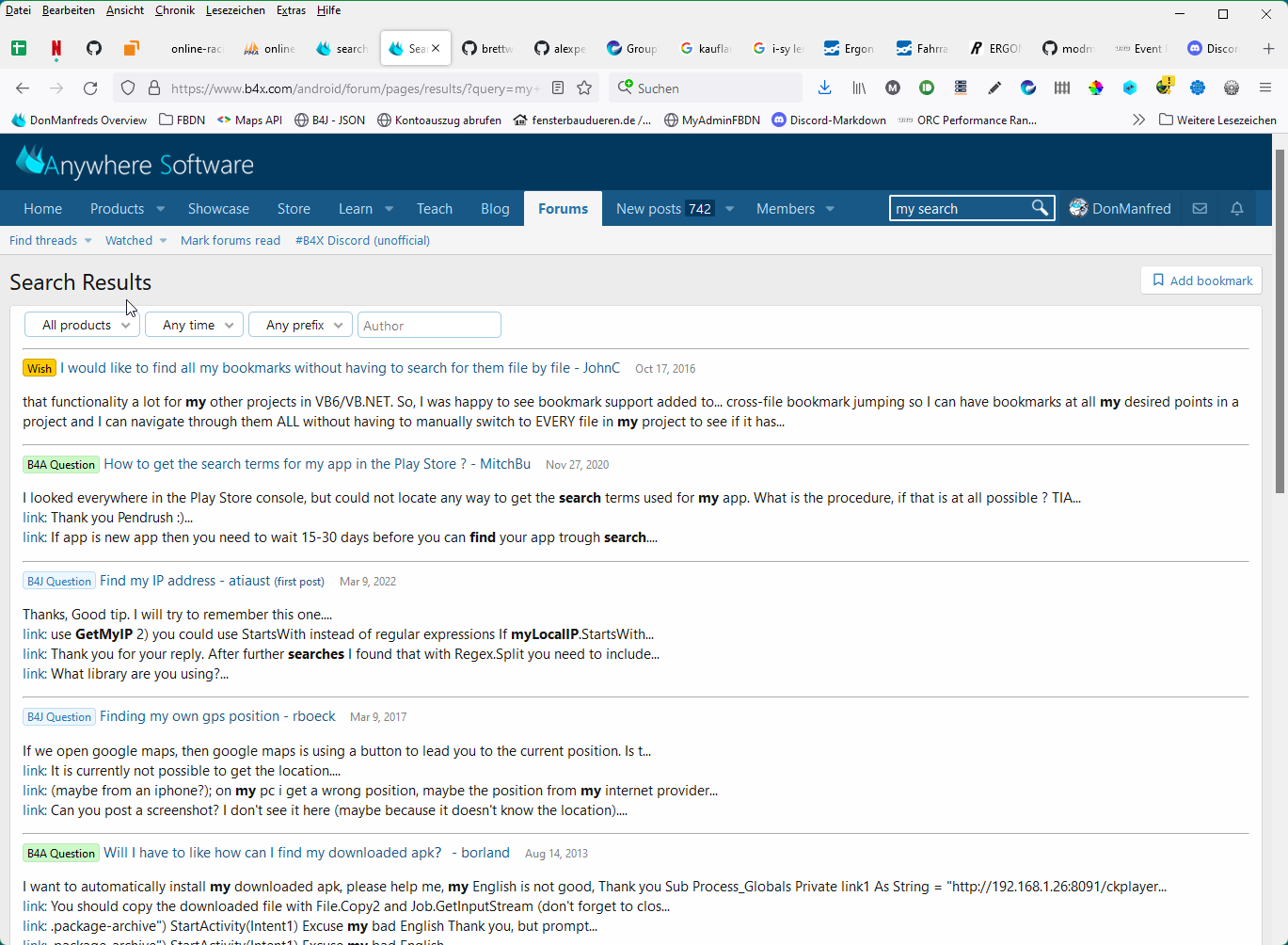Open notifications via the bell icon
The image size is (1288, 945).
pyautogui.click(x=1236, y=208)
